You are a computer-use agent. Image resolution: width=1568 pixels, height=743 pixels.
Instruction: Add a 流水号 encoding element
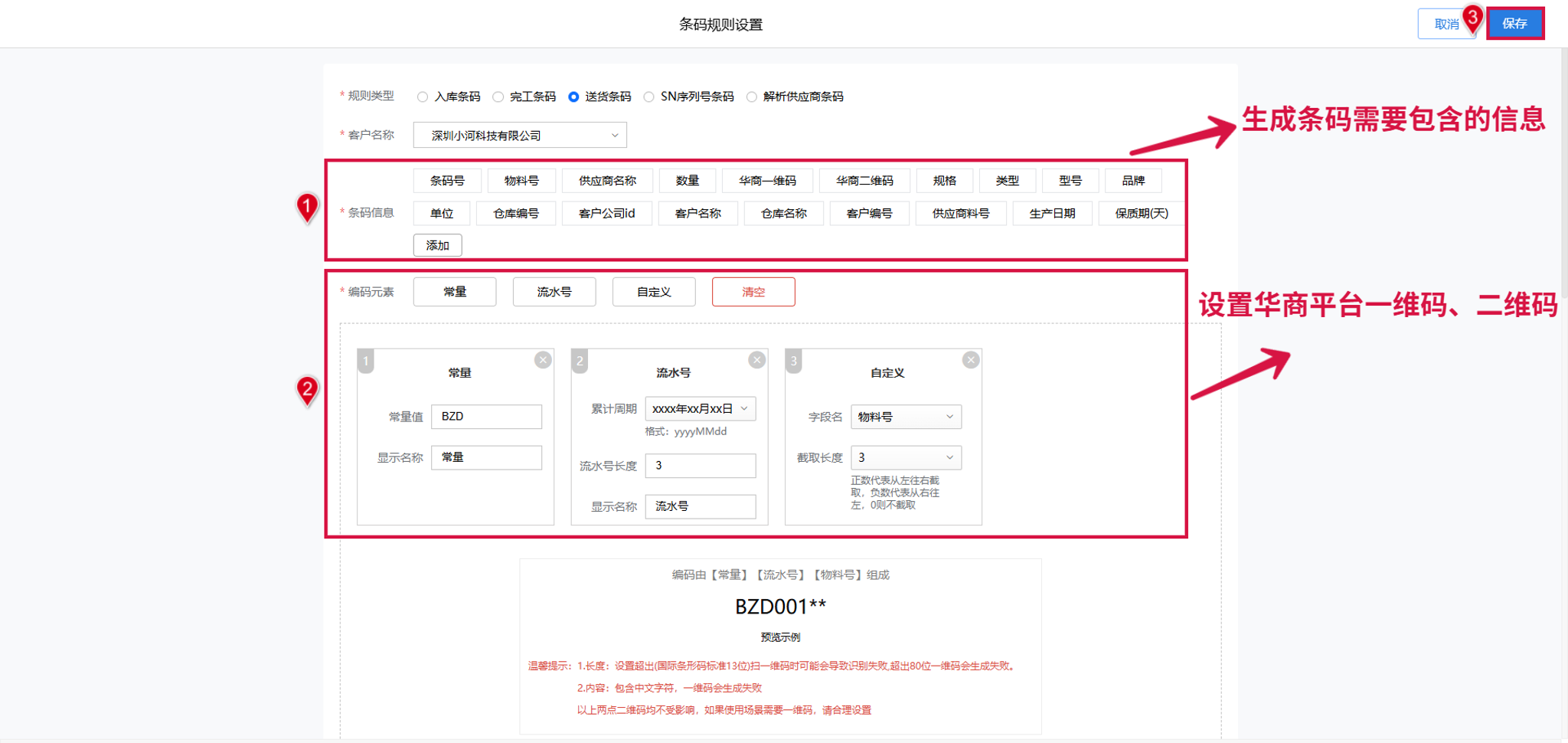click(554, 292)
